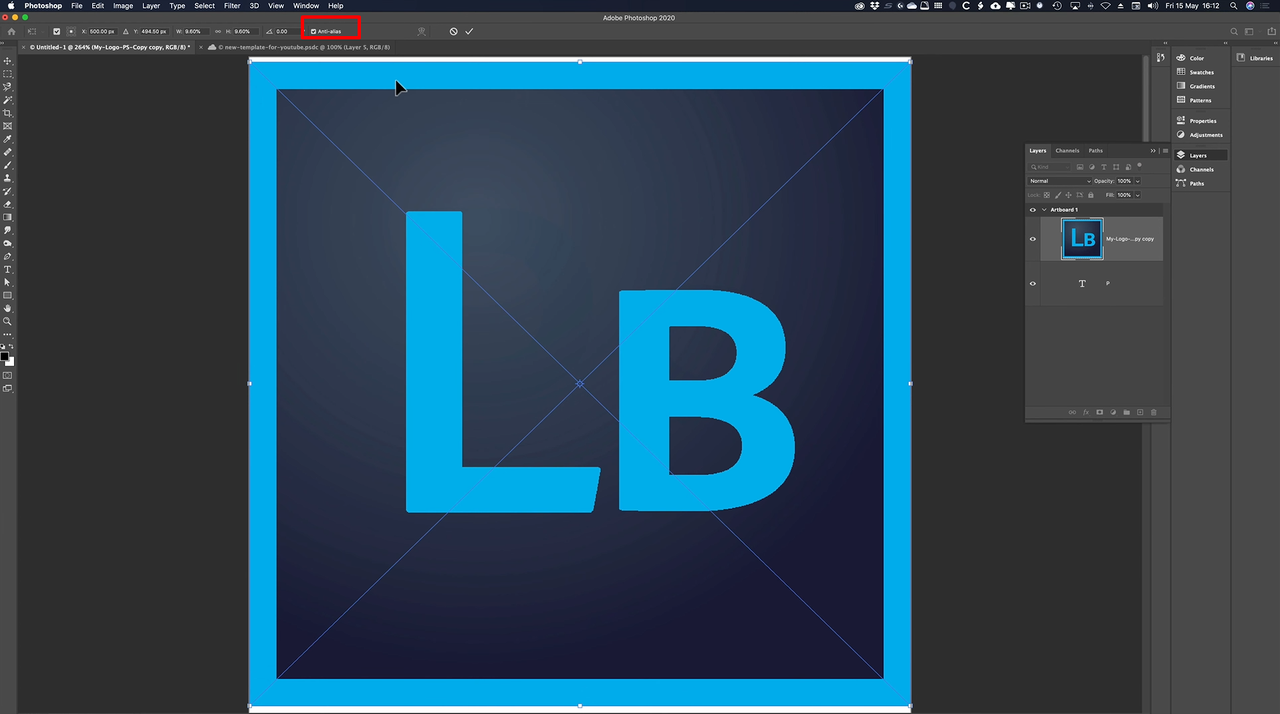The image size is (1280, 714).
Task: Click the background color swatch
Action: tap(11, 361)
